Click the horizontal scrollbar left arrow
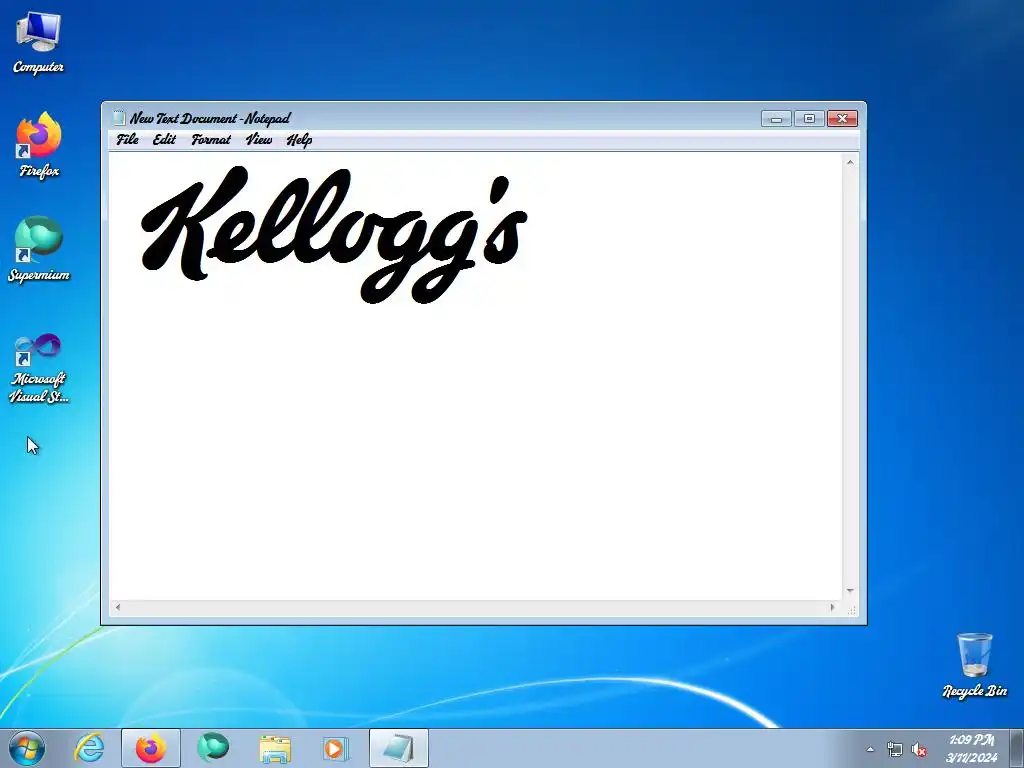Screen dimensions: 1024x768 tap(118, 607)
